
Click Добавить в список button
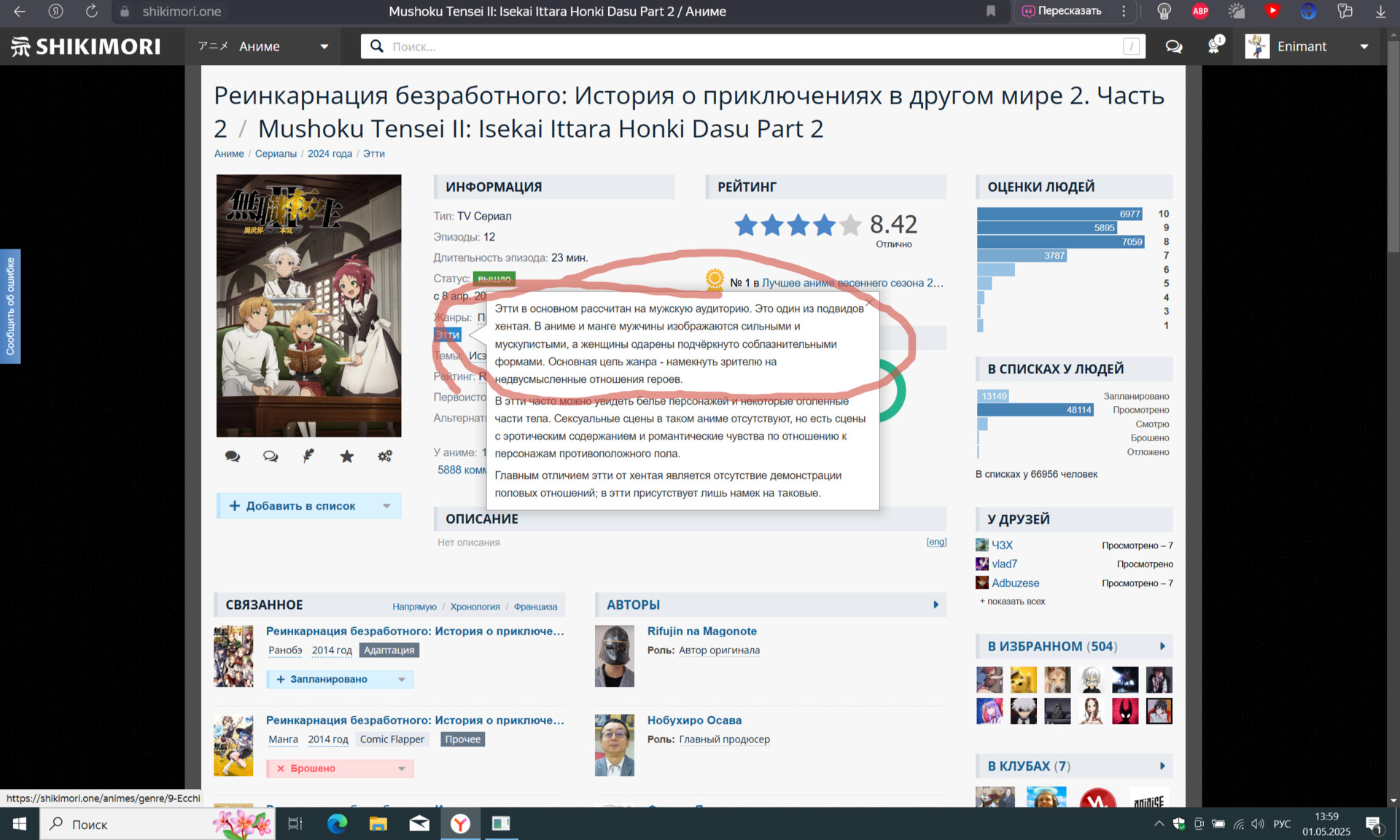click(x=300, y=506)
